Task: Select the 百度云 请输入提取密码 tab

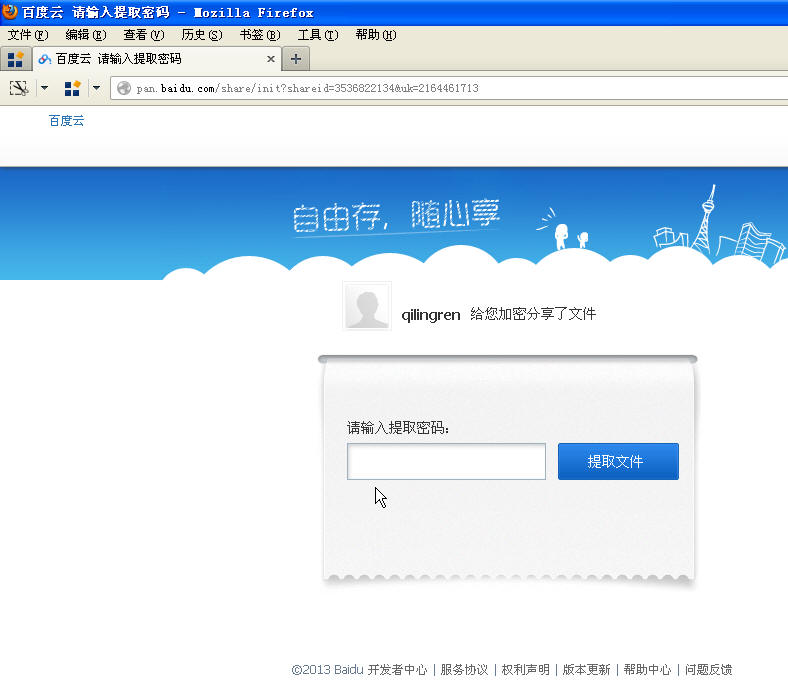Action: click(x=157, y=59)
